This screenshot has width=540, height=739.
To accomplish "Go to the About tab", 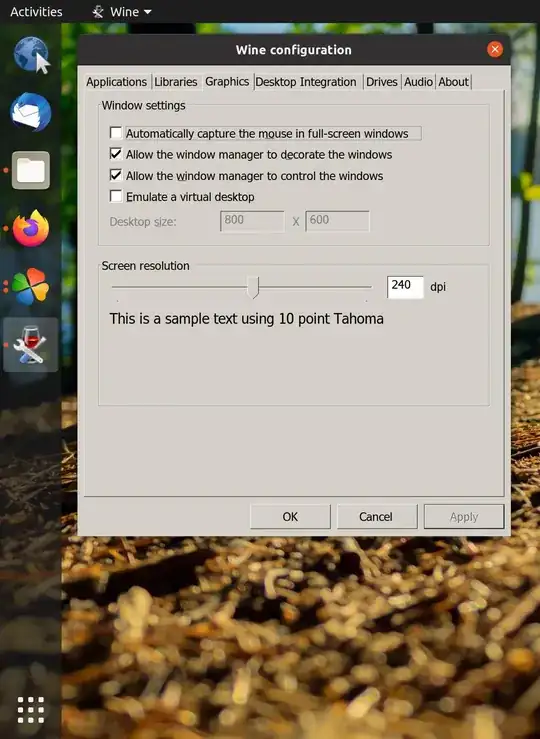I will point(453,82).
